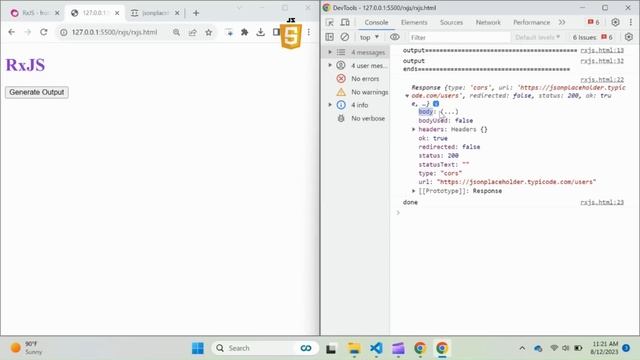Open DevTools settings gear
This screenshot has height=360, width=640.
(x=615, y=22)
